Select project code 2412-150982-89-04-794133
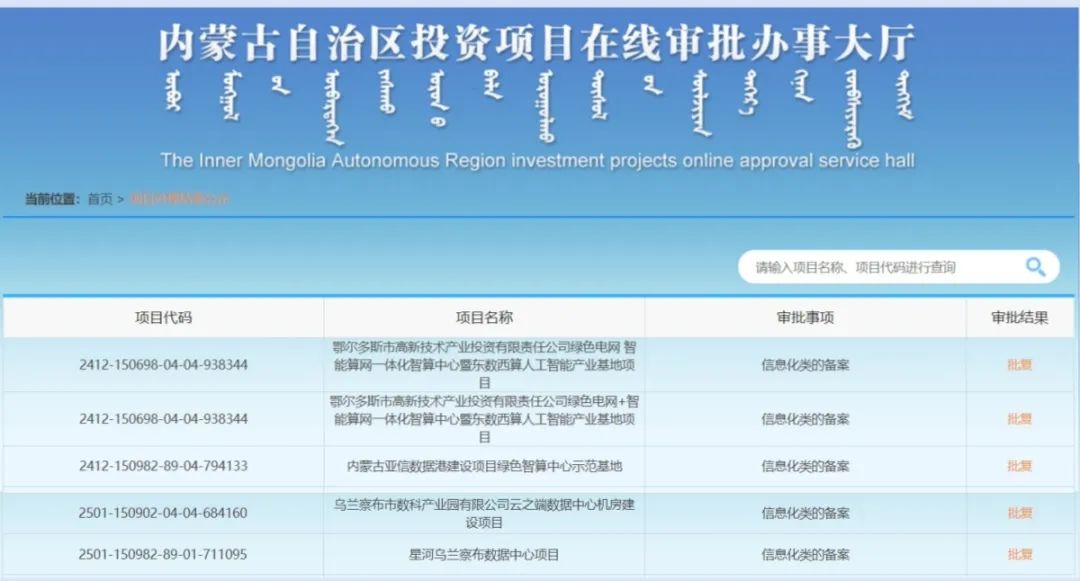This screenshot has width=1080, height=581. [x=163, y=466]
